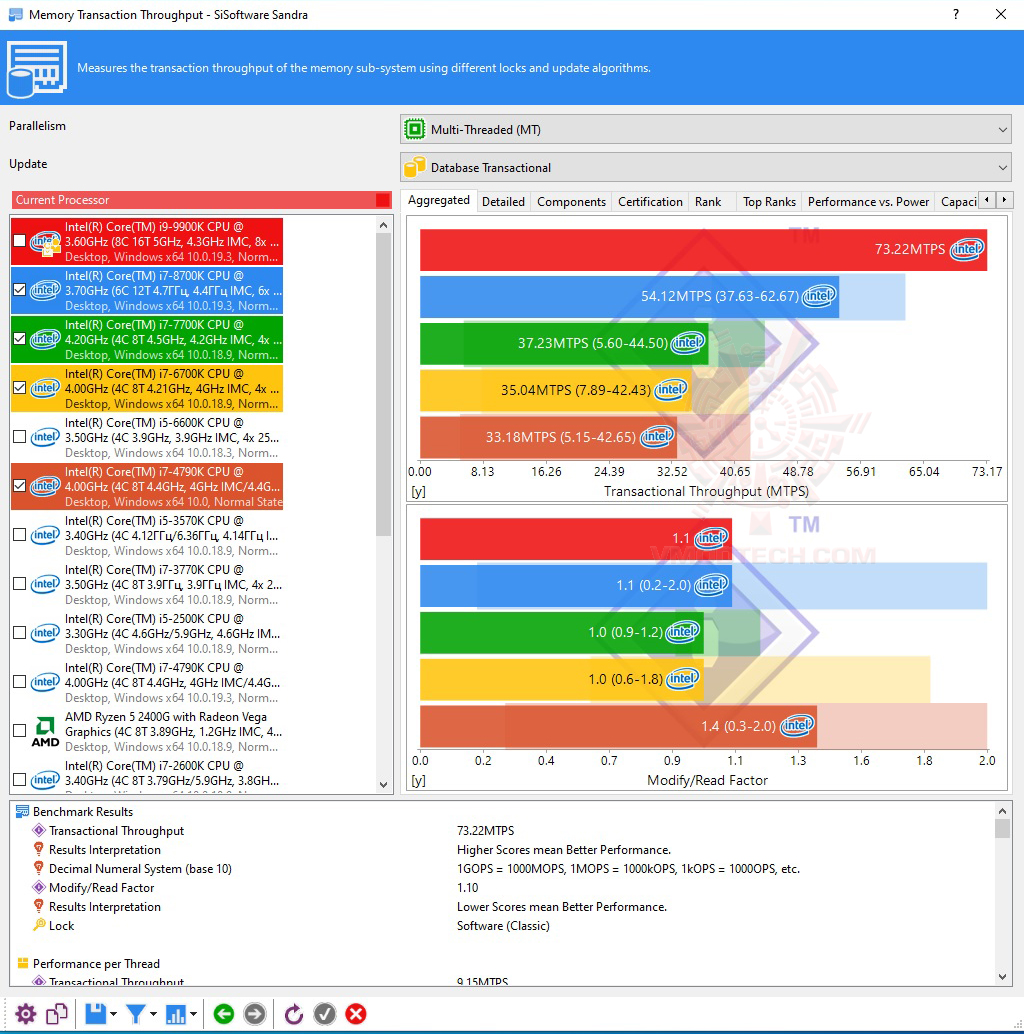Screen dimensions: 1024x1034
Task: Click the 37.23MTPS green chart bar
Action: pos(564,343)
